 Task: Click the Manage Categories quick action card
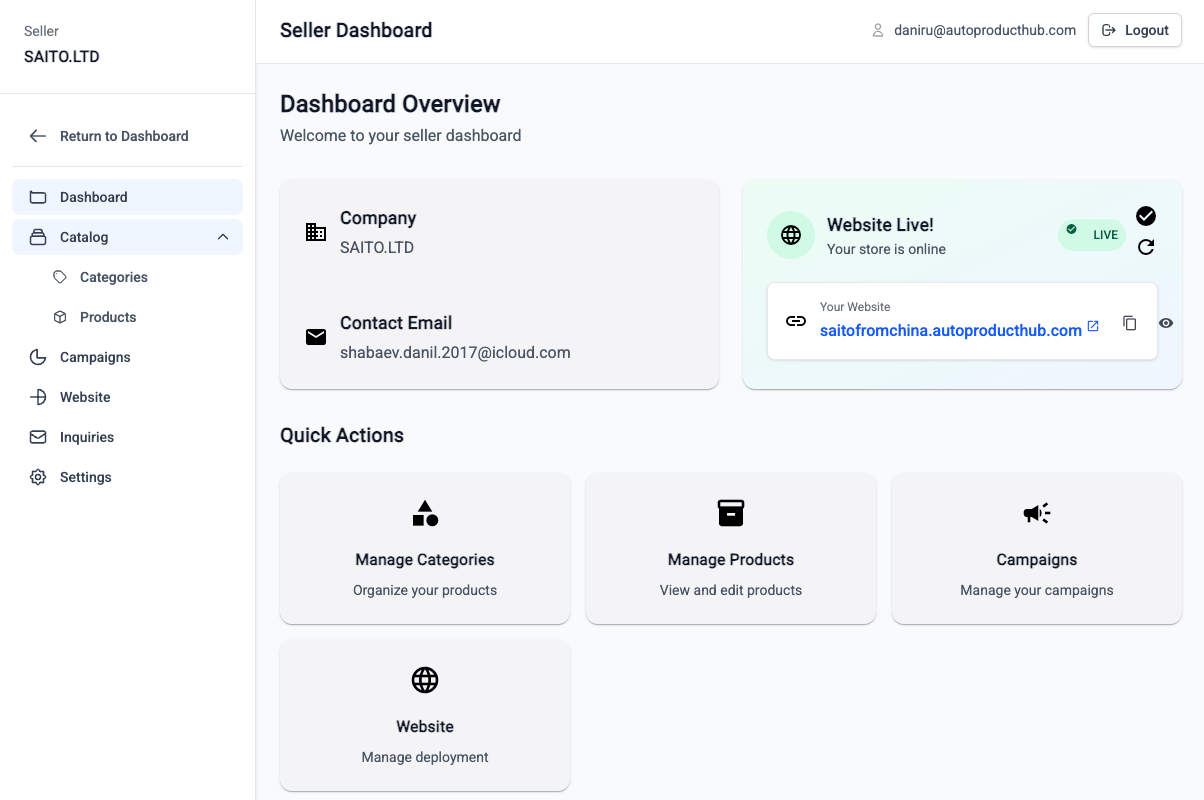click(424, 548)
